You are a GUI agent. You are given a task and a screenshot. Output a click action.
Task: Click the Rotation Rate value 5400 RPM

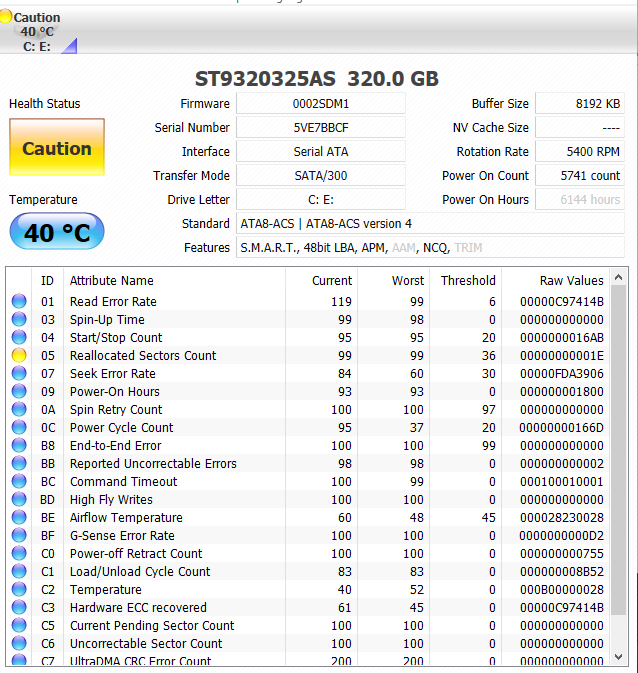(x=580, y=152)
